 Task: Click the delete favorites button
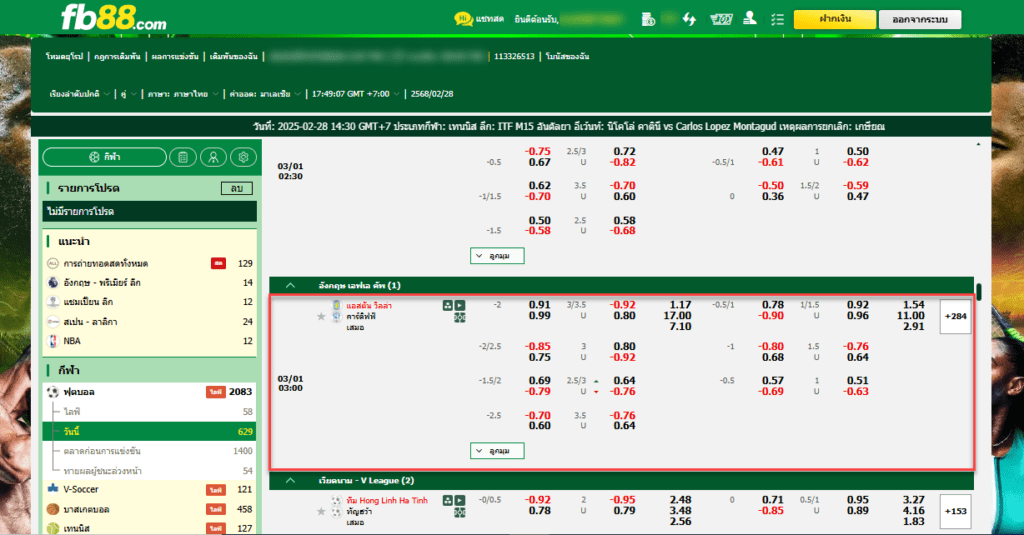click(x=236, y=188)
